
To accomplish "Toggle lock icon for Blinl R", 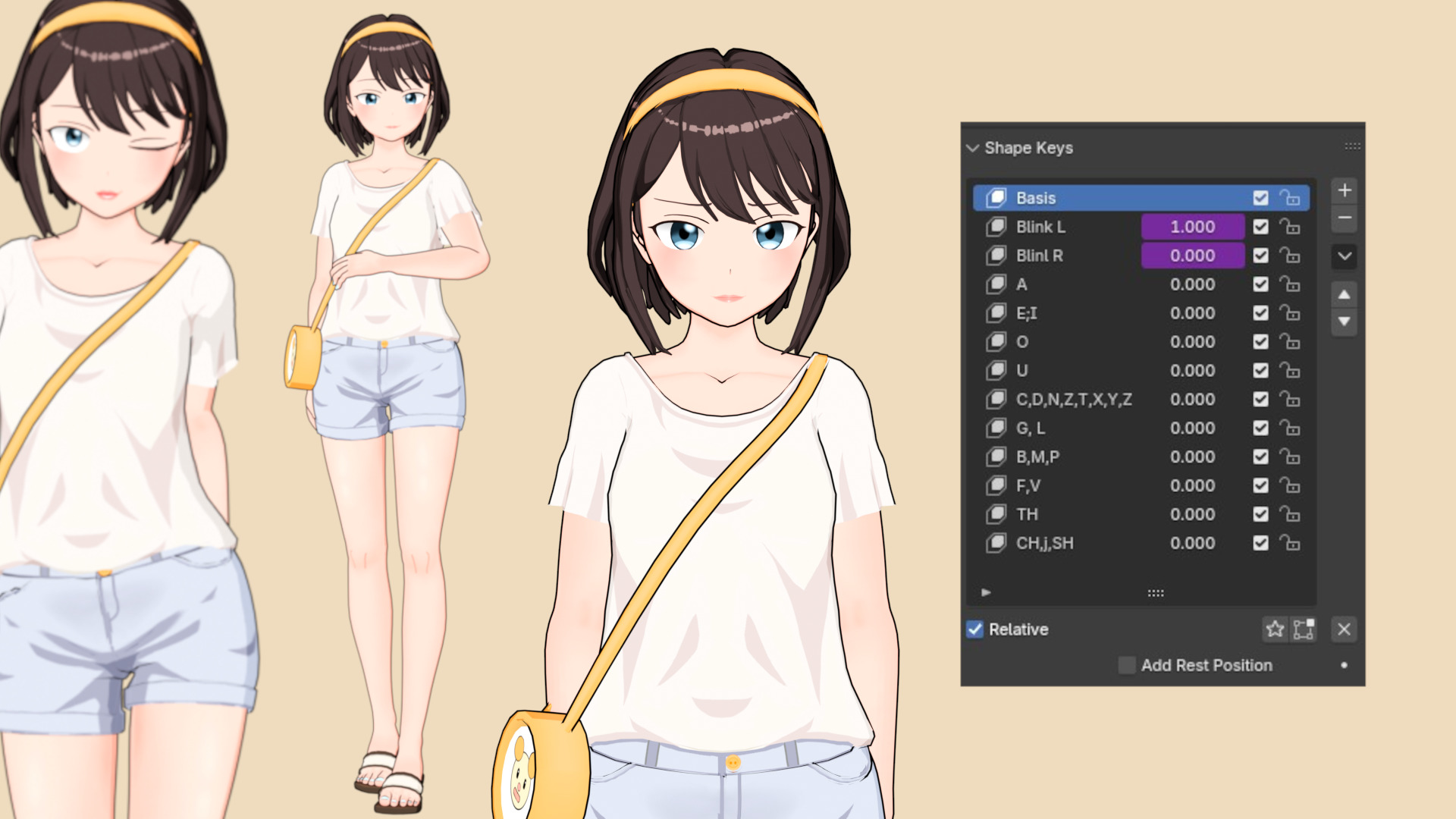I will [x=1289, y=256].
